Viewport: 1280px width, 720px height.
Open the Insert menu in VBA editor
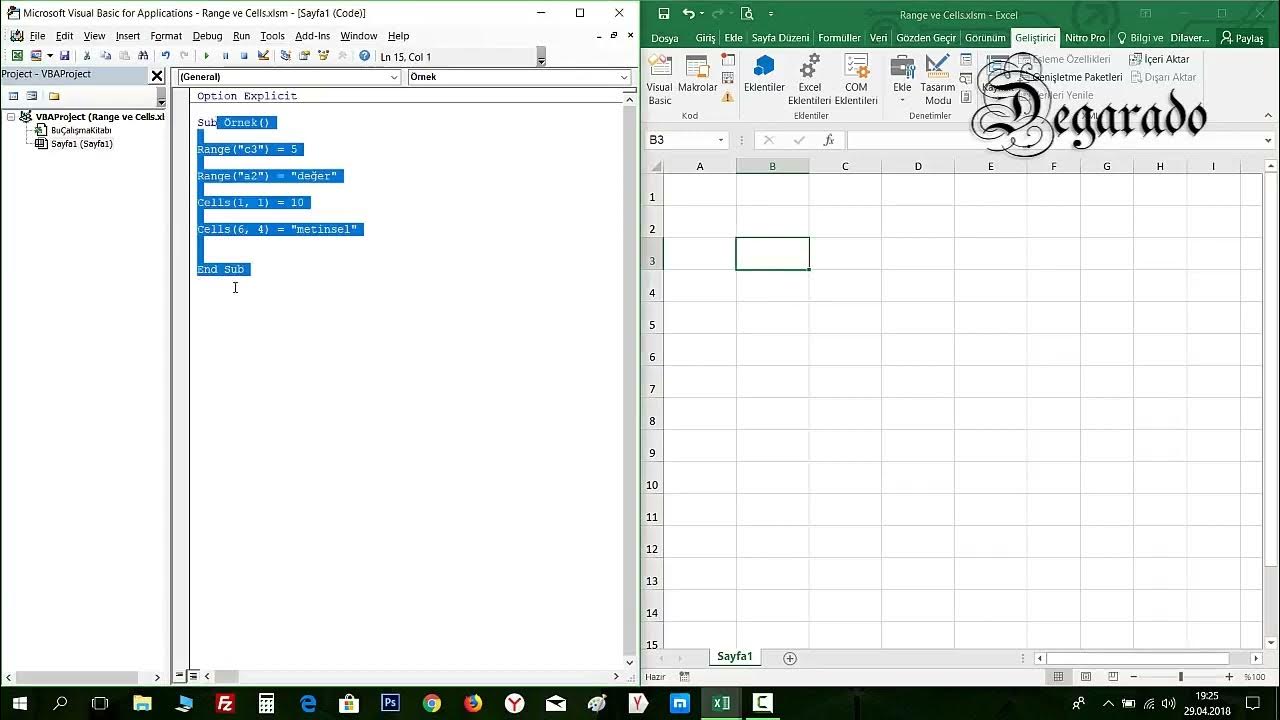coord(128,36)
